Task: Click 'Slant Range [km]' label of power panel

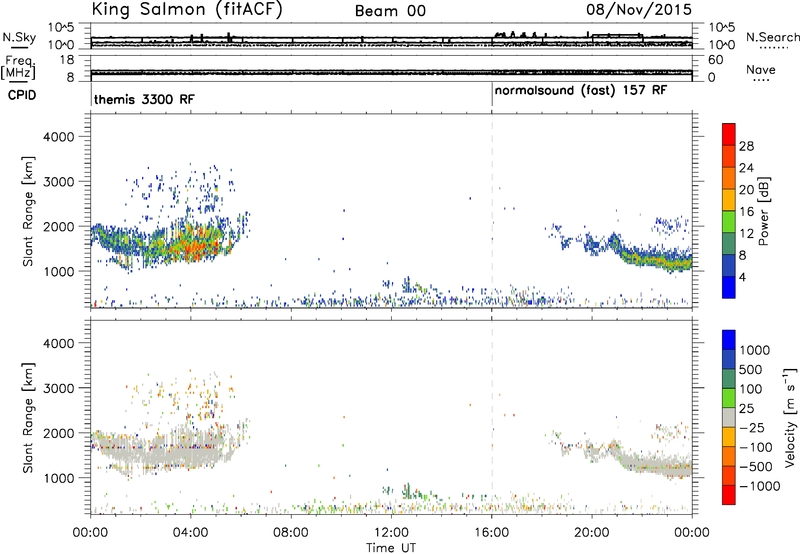Action: [x=28, y=211]
